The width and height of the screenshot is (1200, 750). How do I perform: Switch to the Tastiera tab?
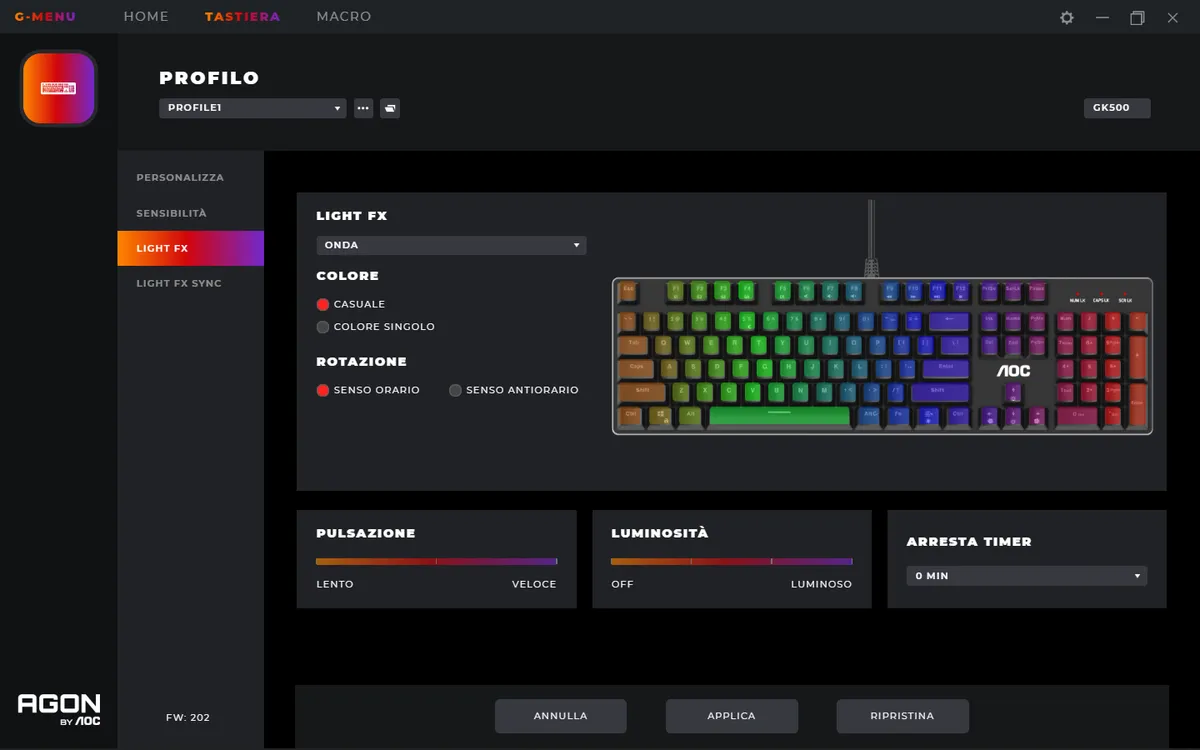click(x=242, y=17)
